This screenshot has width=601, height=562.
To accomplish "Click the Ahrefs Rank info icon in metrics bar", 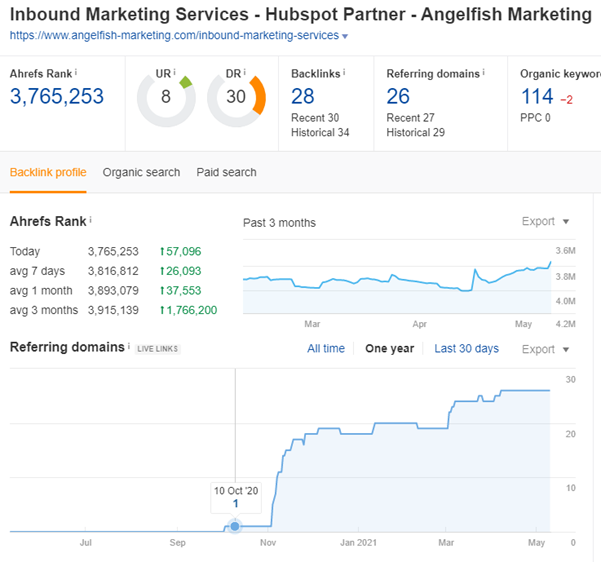I will [76, 72].
